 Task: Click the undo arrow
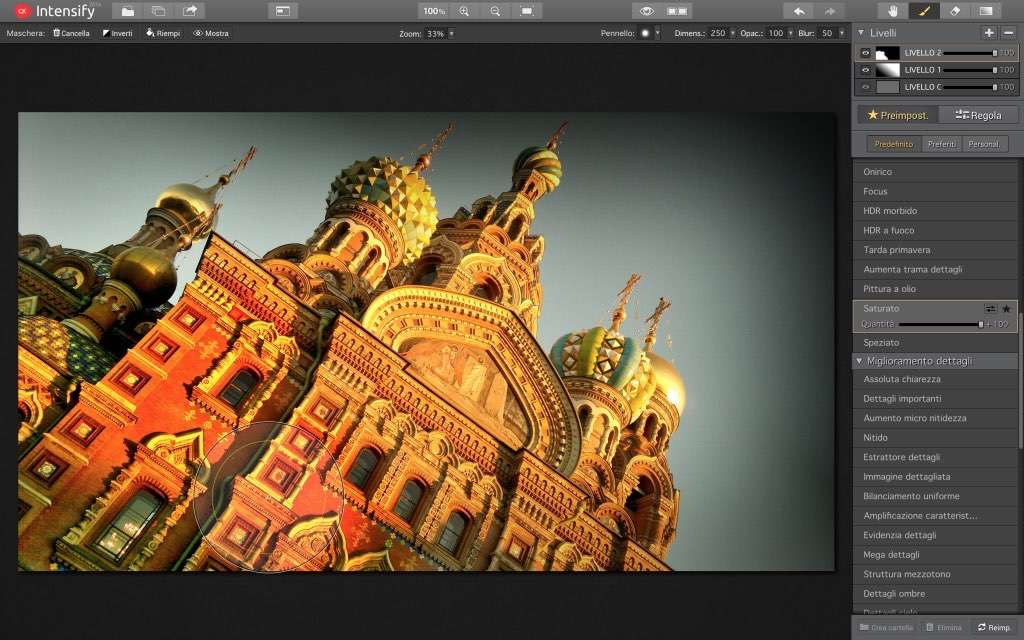coord(798,11)
